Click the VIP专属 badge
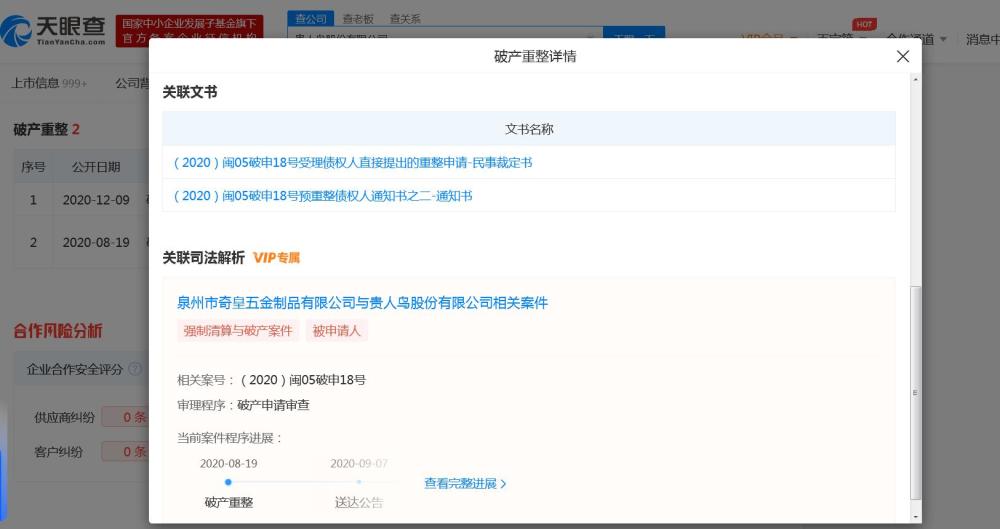Image resolution: width=1000 pixels, height=529 pixels. [276, 258]
